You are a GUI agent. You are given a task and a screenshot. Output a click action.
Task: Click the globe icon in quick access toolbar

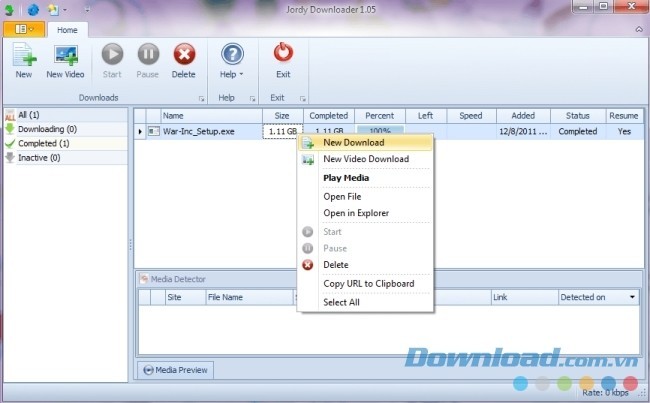tap(33, 10)
